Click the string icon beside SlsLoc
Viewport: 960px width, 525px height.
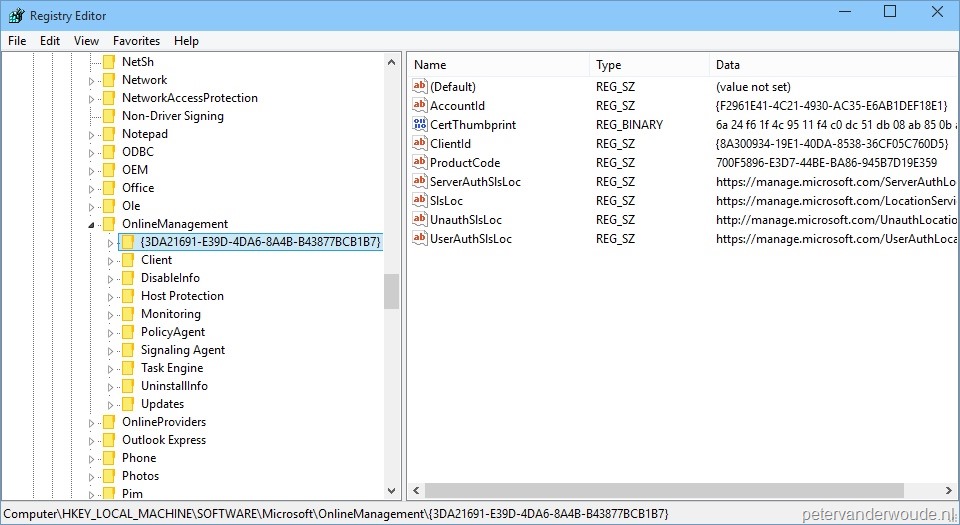click(x=419, y=200)
